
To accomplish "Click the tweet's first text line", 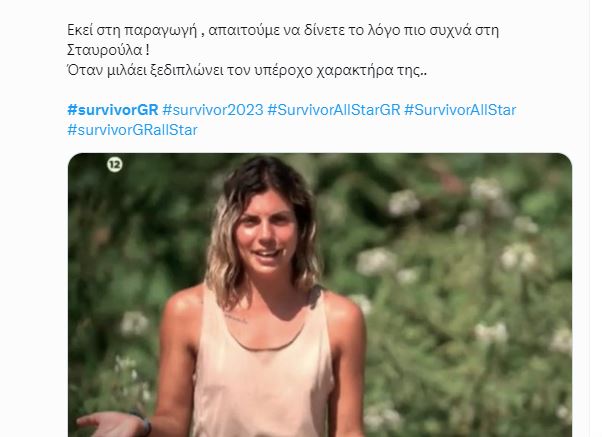I will (283, 30).
